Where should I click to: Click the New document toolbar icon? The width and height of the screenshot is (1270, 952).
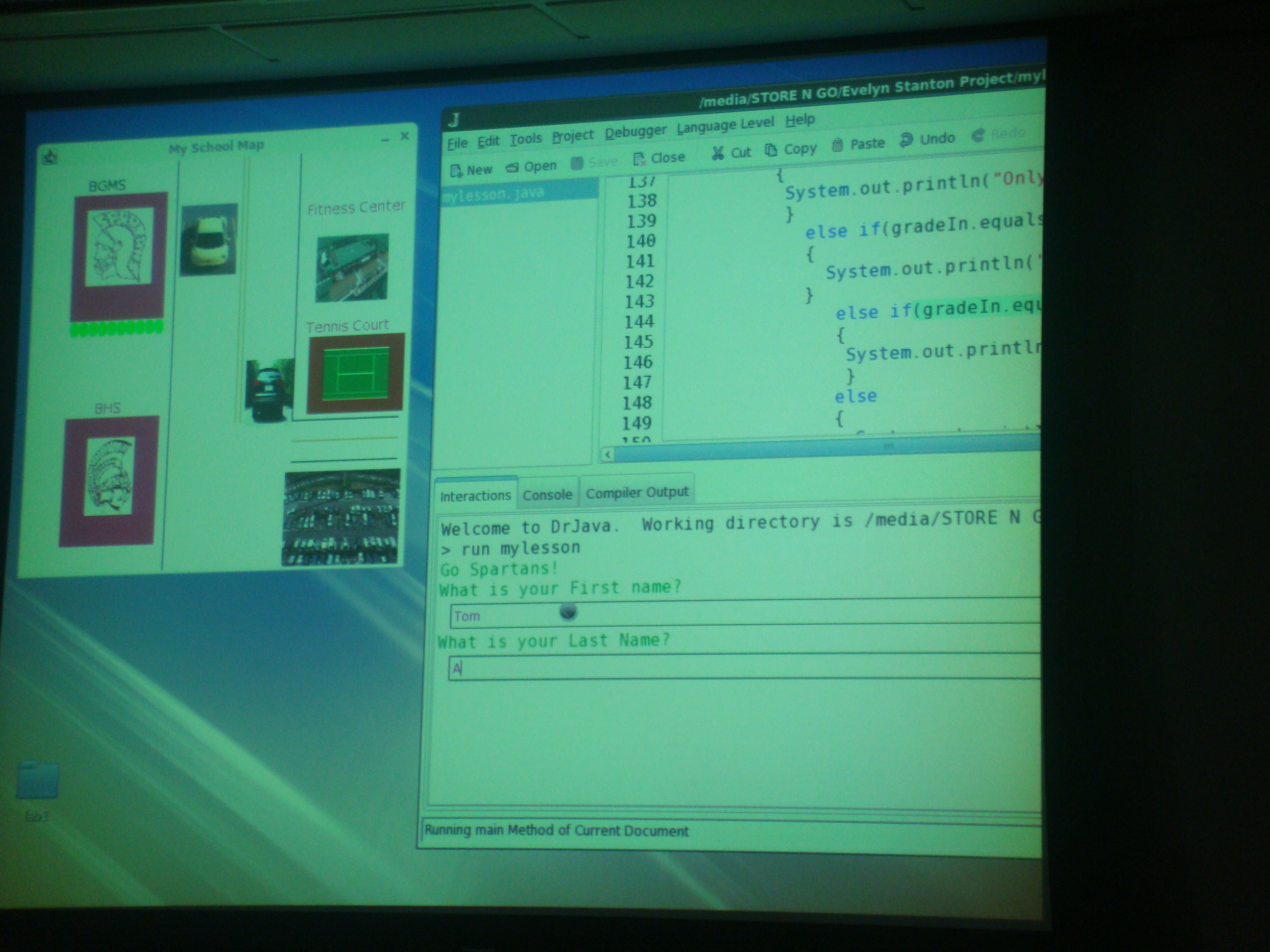coord(457,170)
